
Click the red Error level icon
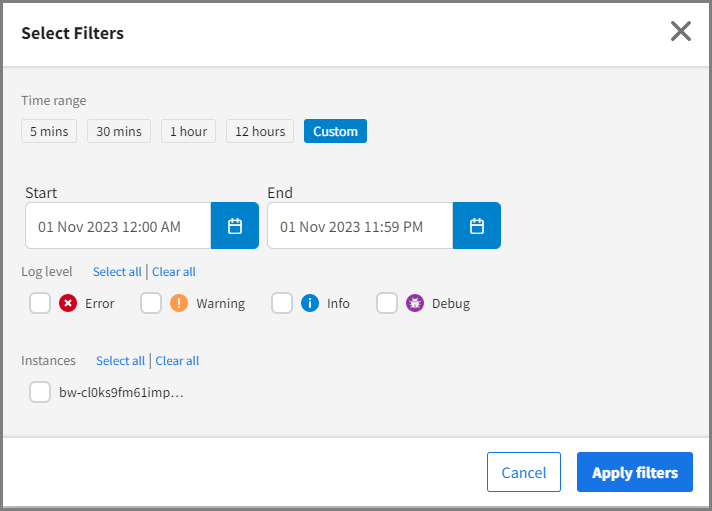coord(68,303)
